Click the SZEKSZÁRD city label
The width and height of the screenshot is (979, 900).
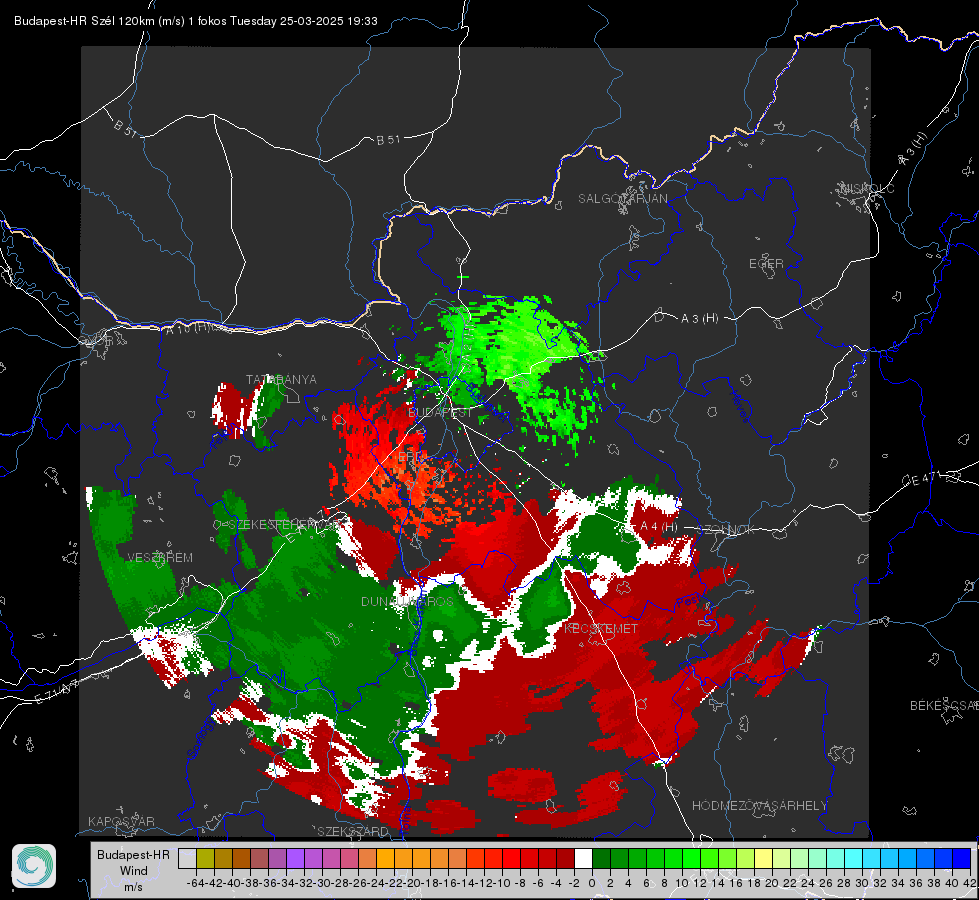pyautogui.click(x=353, y=831)
